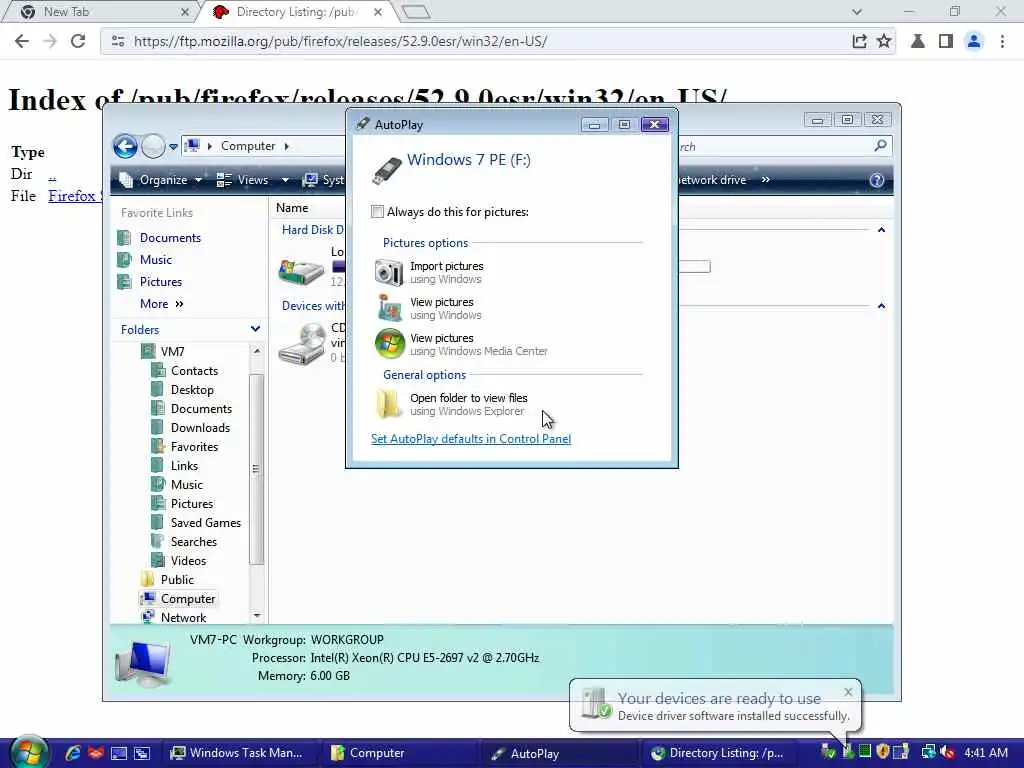Click the Explorer search magnifier icon

point(880,146)
